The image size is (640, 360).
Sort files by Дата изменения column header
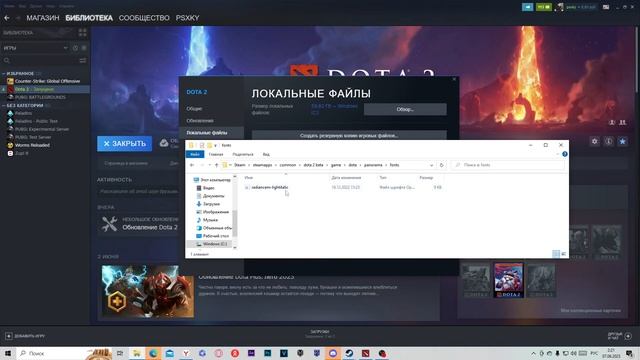point(346,178)
